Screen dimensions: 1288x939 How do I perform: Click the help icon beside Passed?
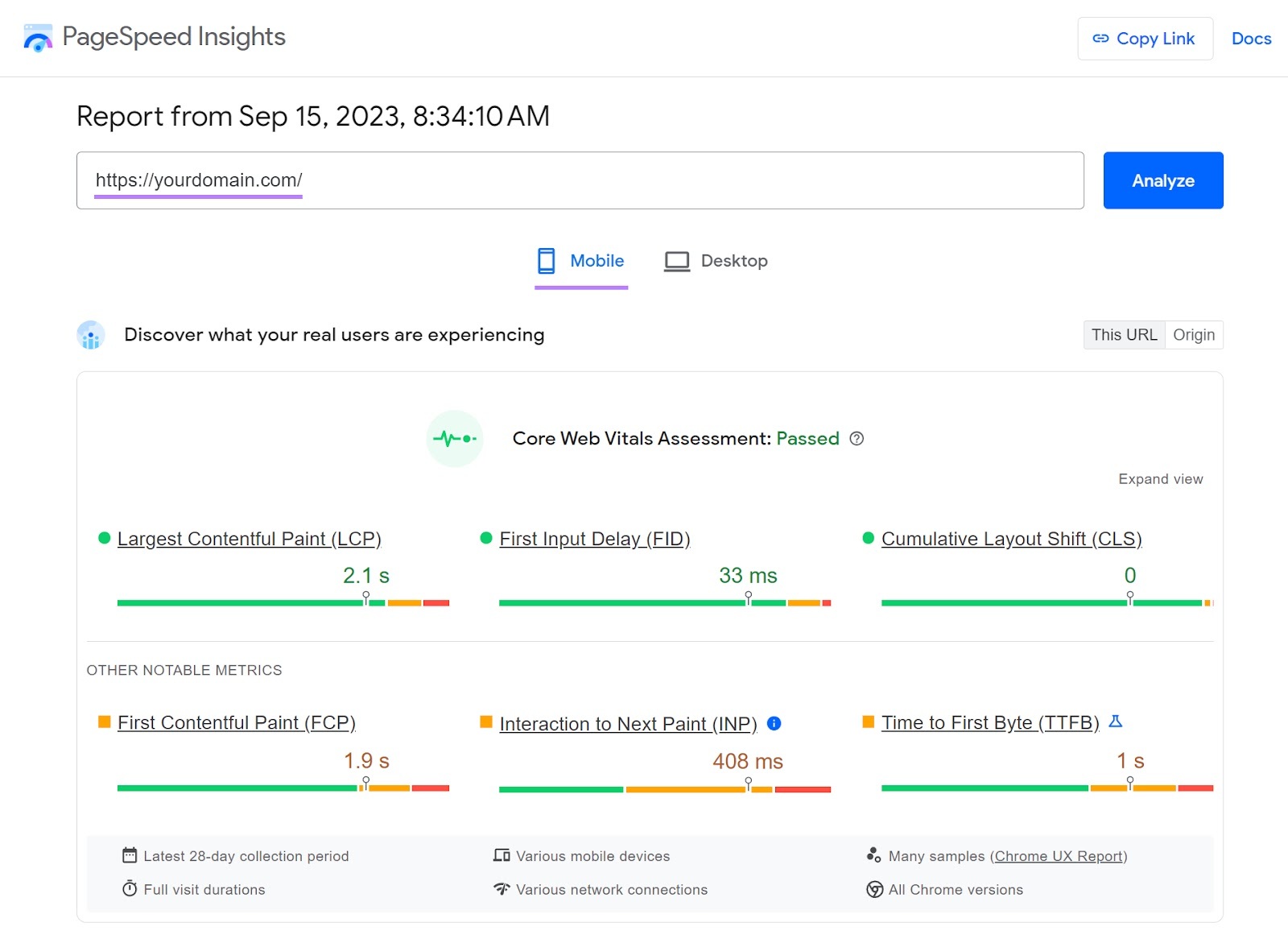click(857, 439)
